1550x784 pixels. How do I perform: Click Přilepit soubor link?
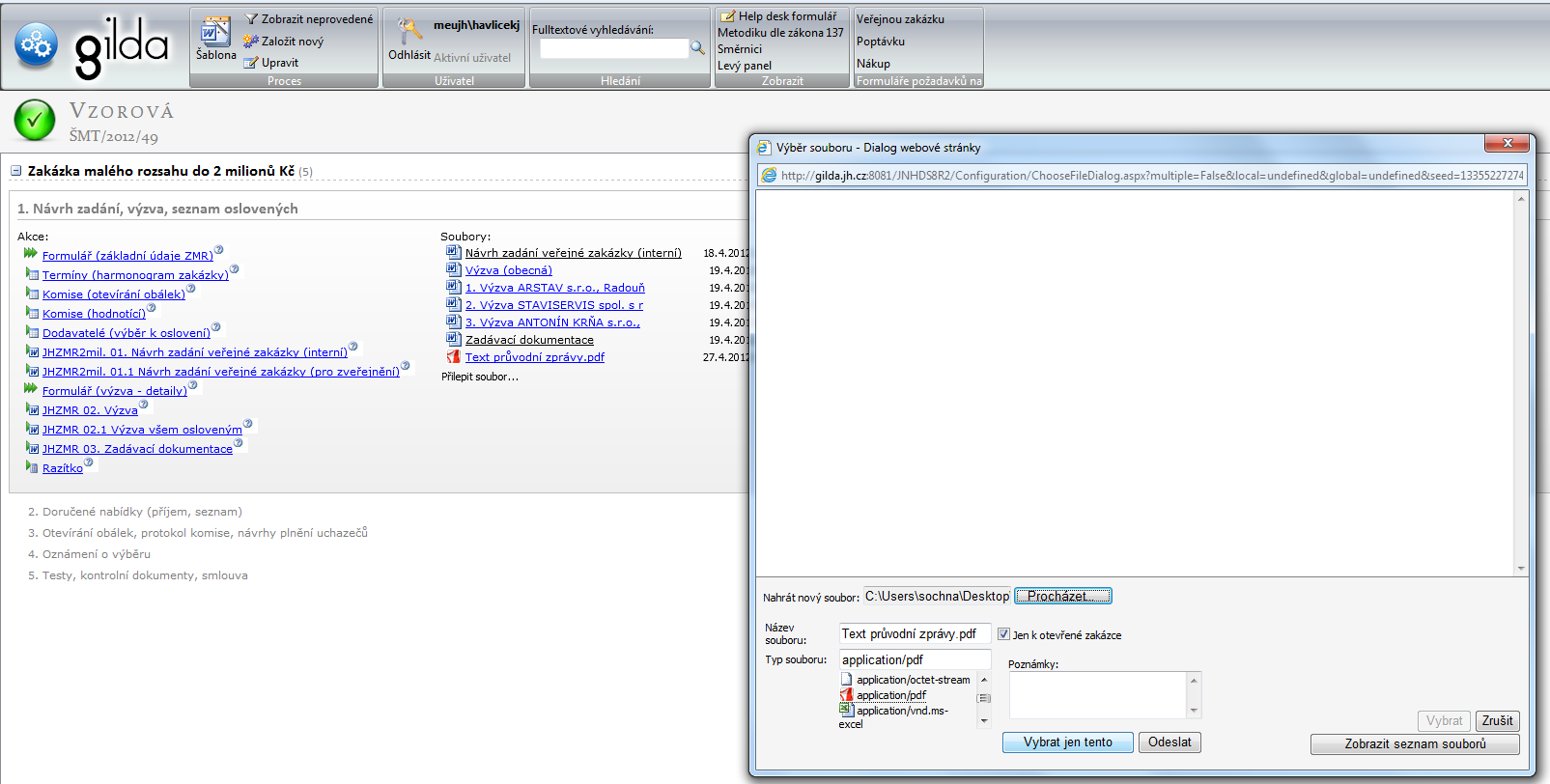pos(480,377)
